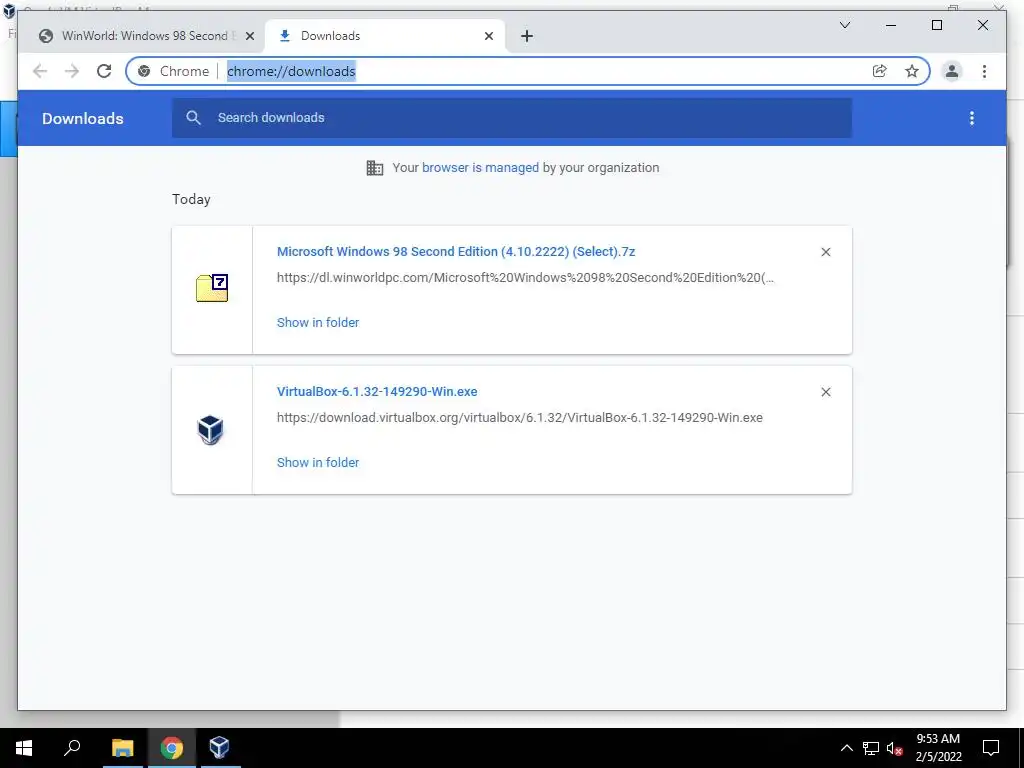
Task: Open the VirtualBox-6.1.32-149290-Win.exe link
Action: pos(377,391)
